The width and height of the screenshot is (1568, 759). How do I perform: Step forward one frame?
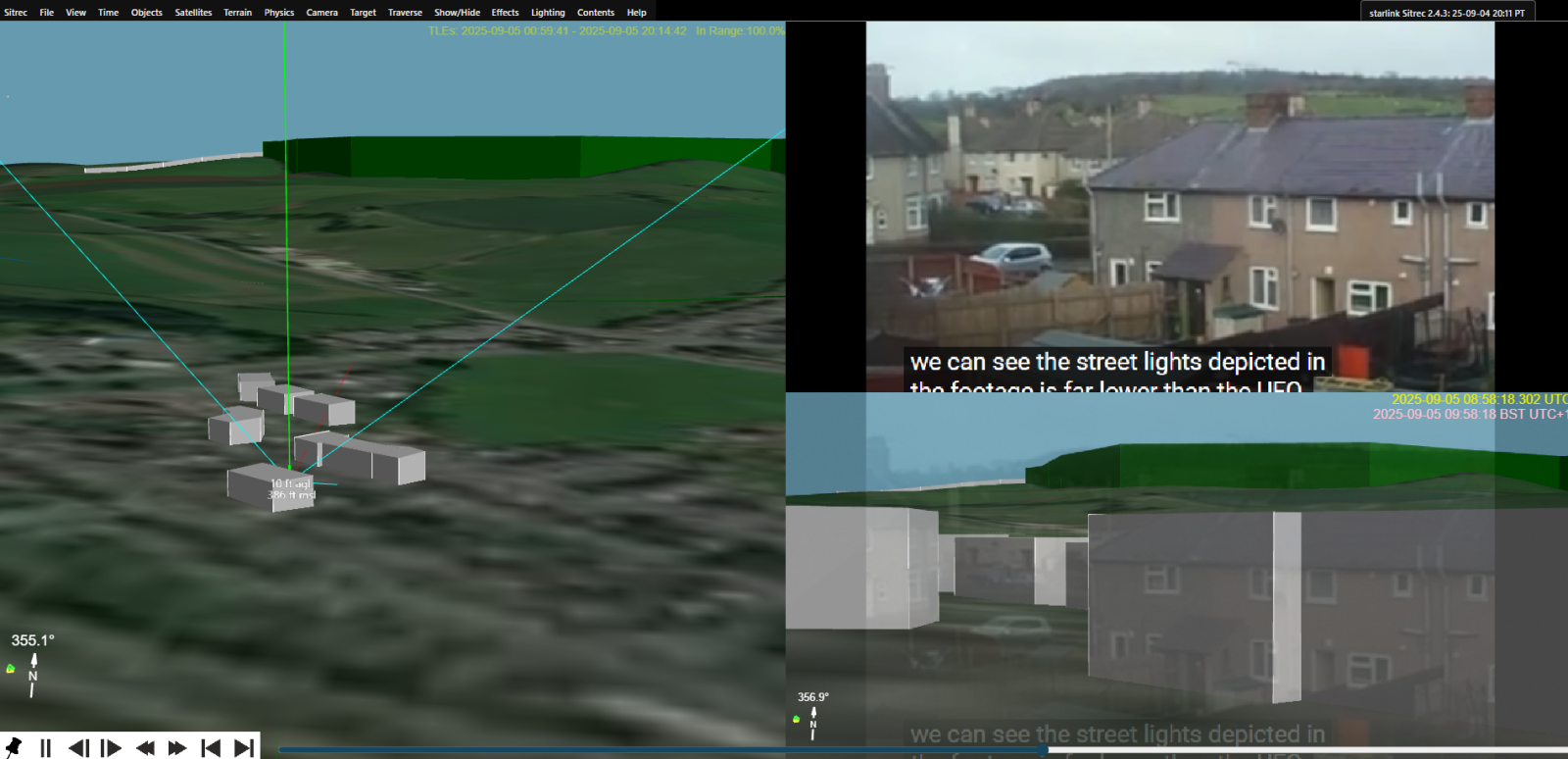coord(111,748)
